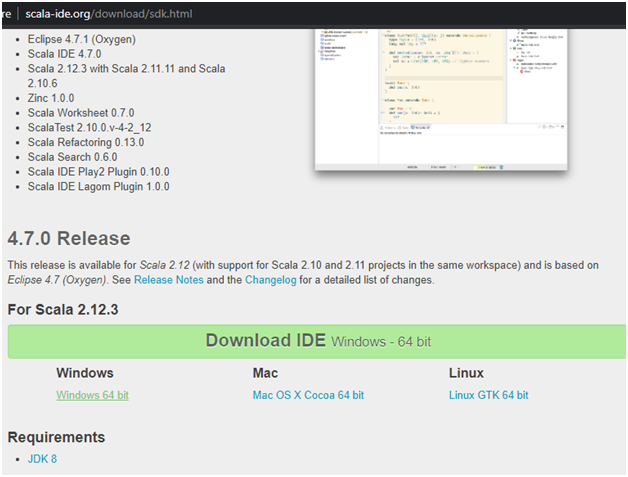The image size is (628, 477).
Task: Click the scala-ide.org URL in the address bar
Action: click(x=109, y=14)
